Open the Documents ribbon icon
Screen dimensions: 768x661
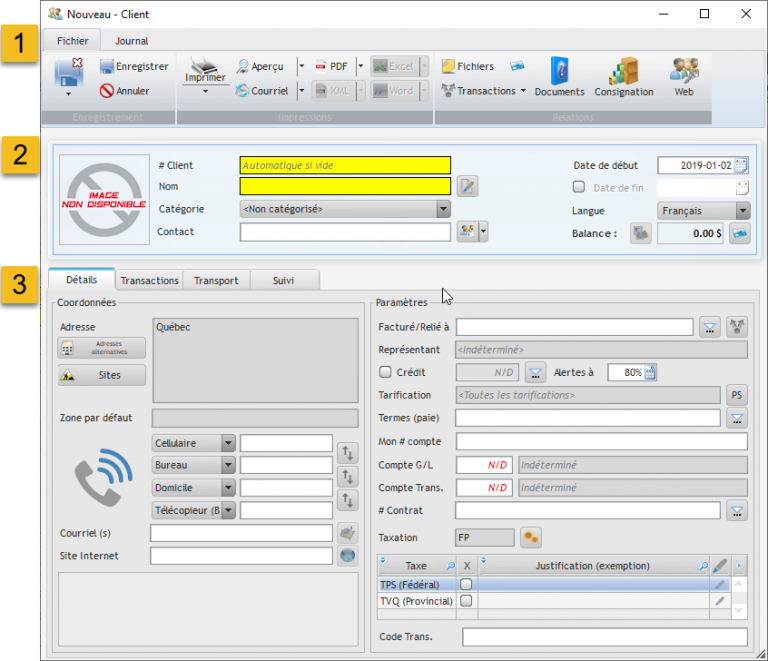[559, 77]
